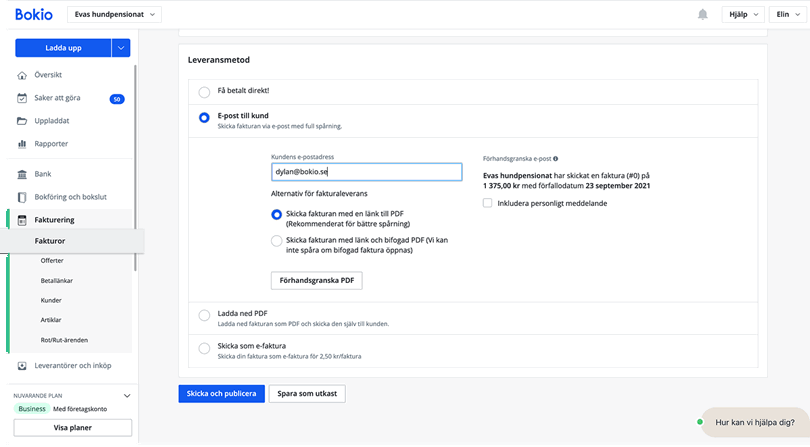Click the Leveransmetod heading
This screenshot has height=447, width=810.
(219, 60)
